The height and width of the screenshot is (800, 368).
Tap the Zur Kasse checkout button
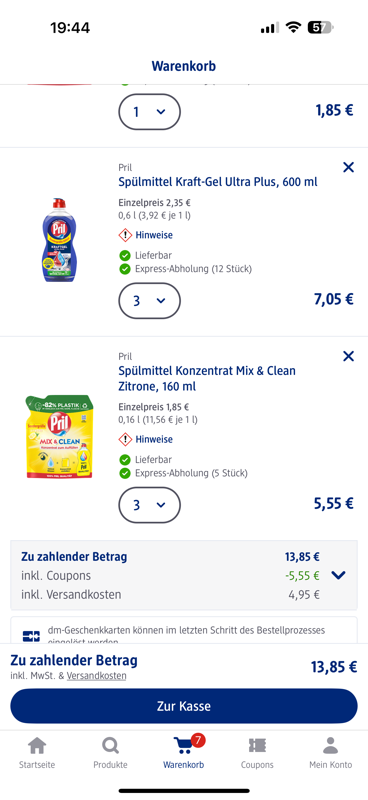coord(184,706)
